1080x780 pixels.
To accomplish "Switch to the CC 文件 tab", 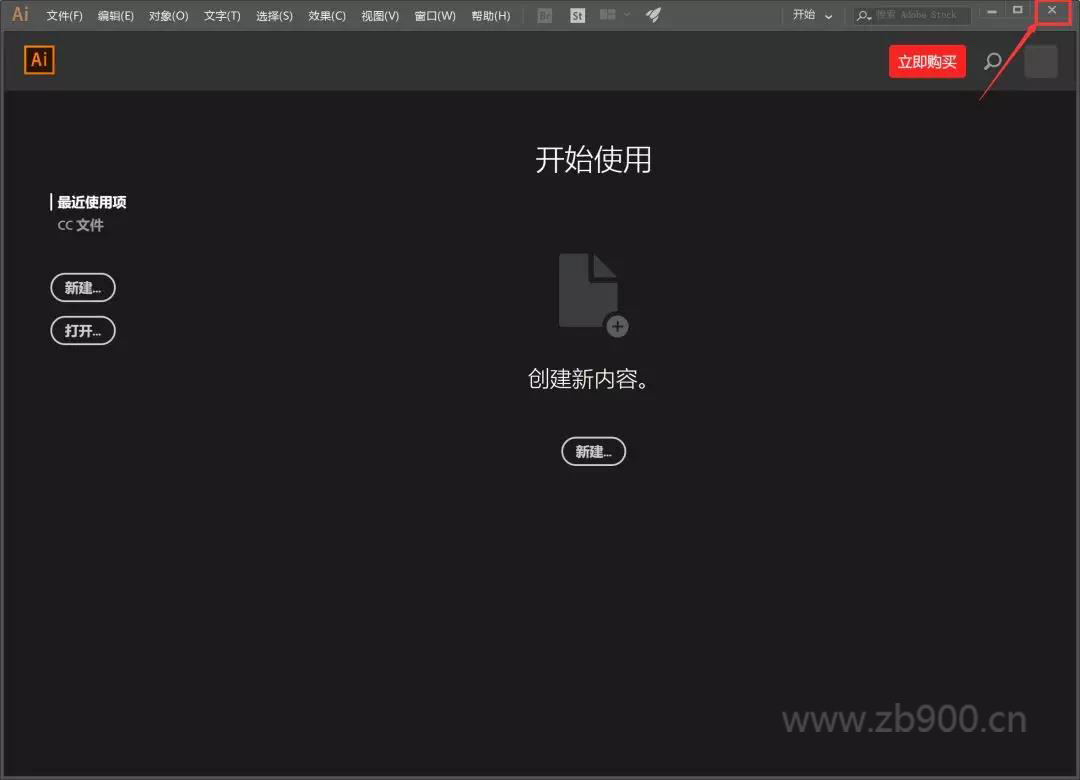I will coord(80,226).
